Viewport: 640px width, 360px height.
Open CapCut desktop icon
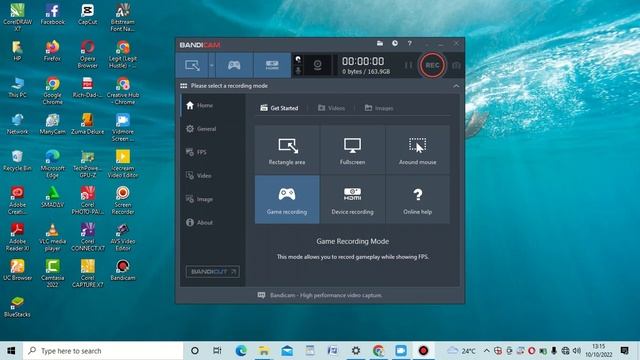click(87, 14)
